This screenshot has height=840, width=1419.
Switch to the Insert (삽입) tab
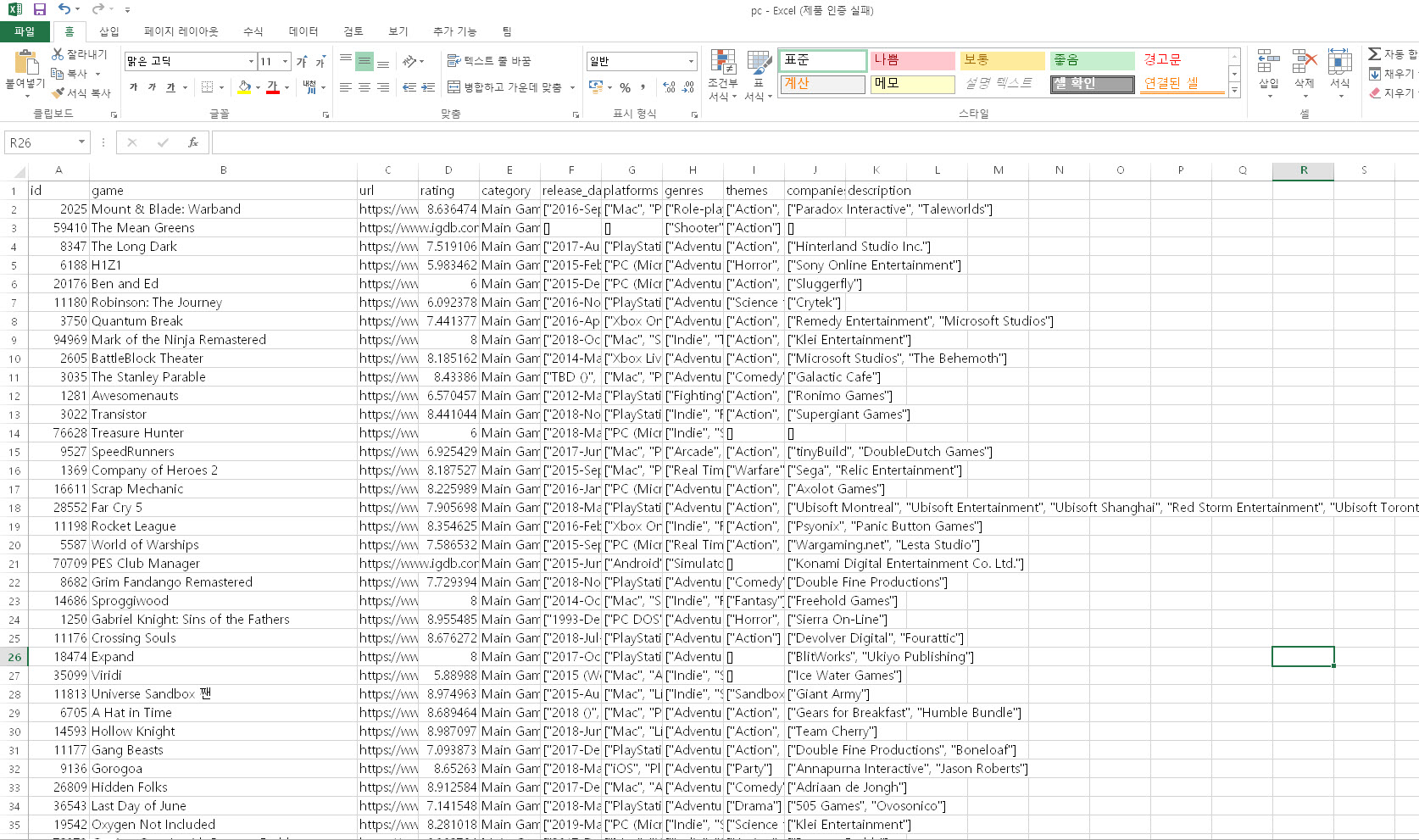[109, 31]
